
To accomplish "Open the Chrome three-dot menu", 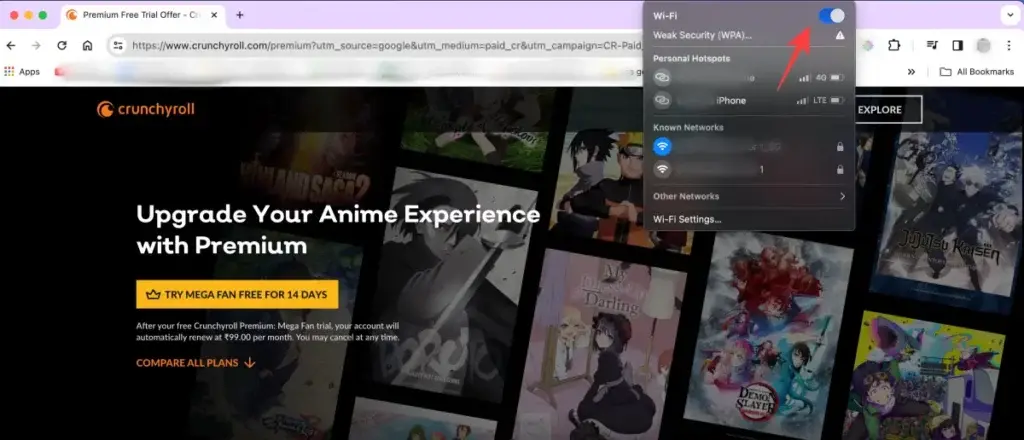I will 1008,46.
